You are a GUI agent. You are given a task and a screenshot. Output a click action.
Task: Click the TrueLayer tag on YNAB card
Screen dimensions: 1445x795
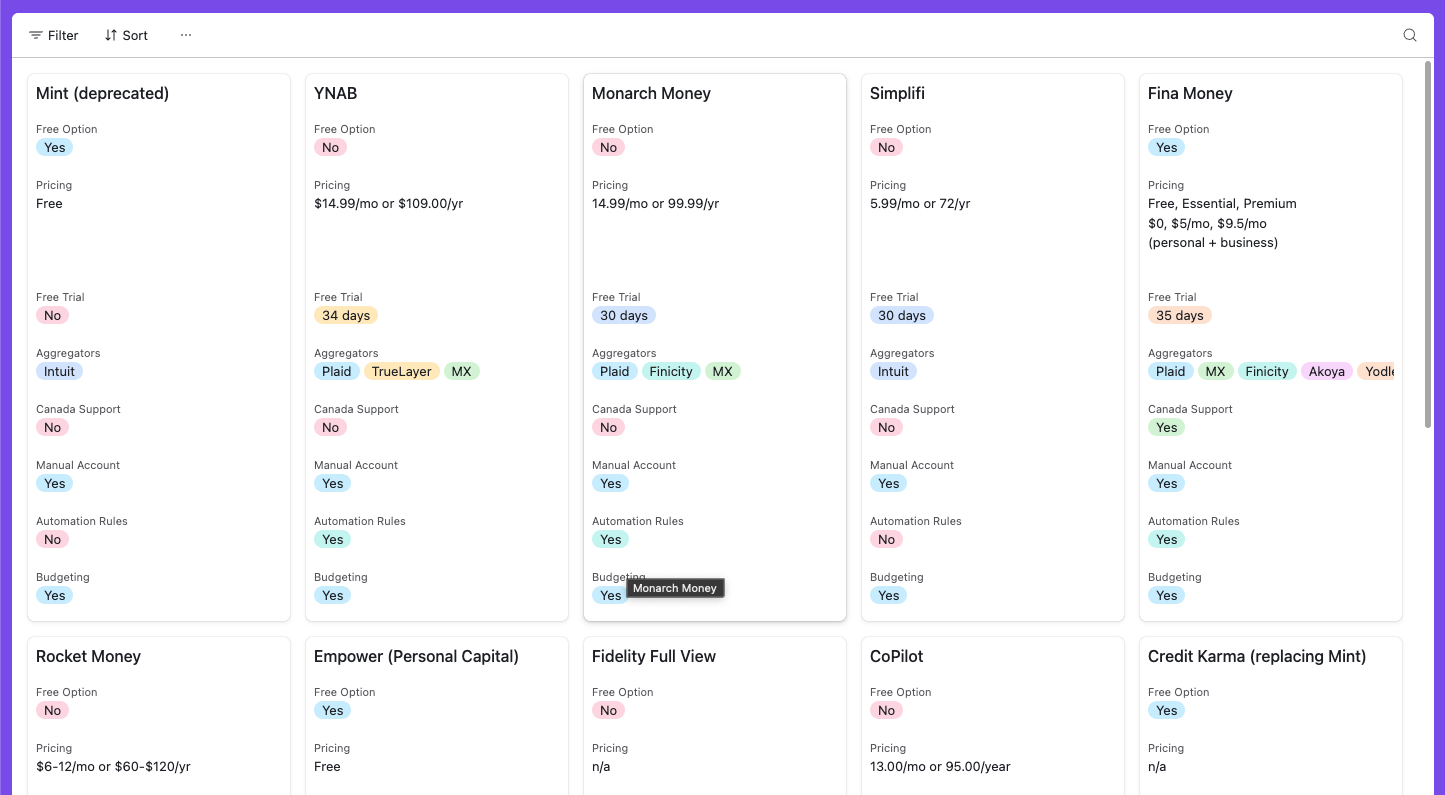401,371
